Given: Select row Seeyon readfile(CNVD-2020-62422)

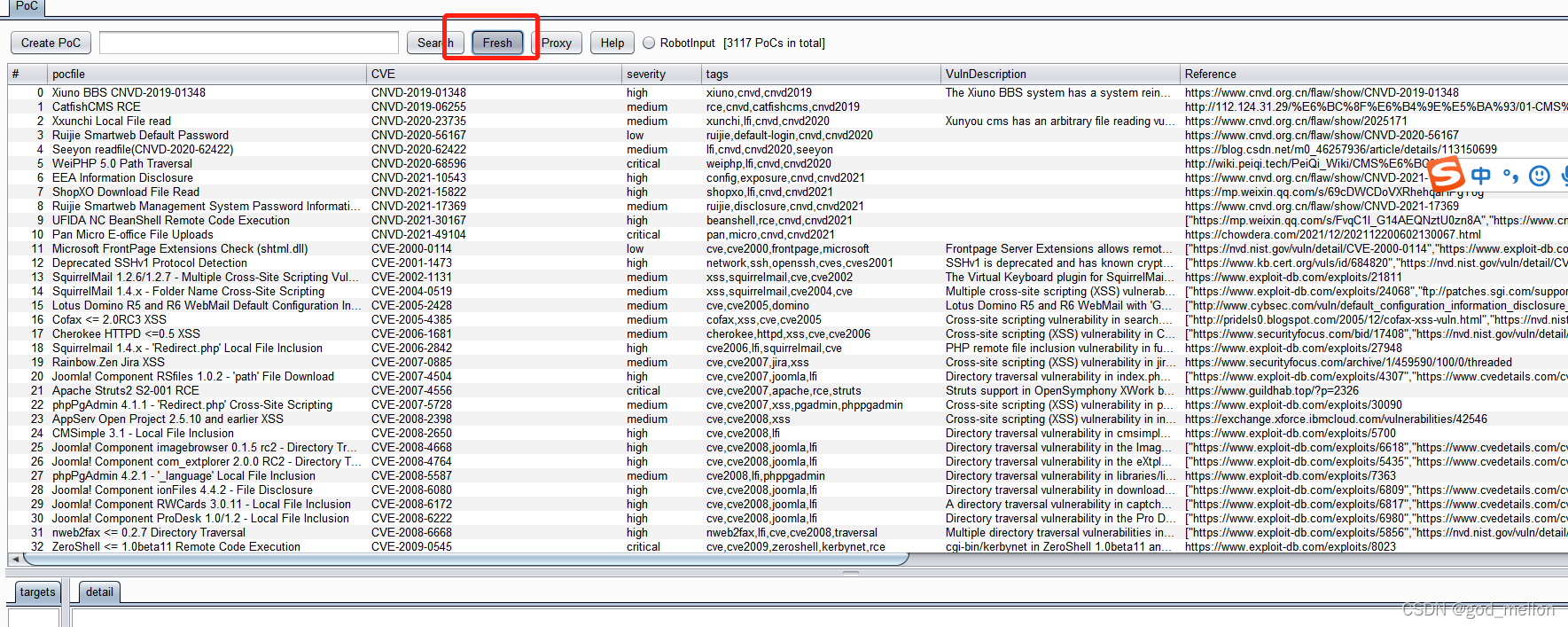Looking at the screenshot, I should [788, 149].
